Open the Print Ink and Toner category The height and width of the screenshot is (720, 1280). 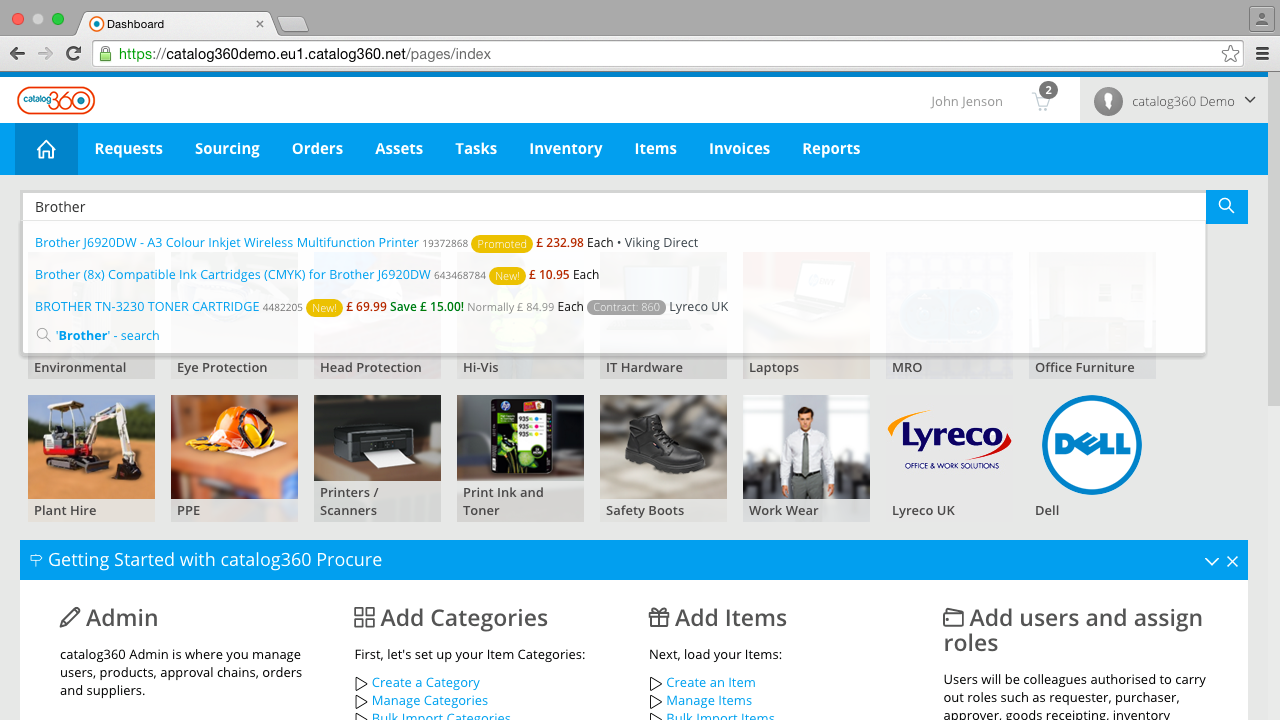click(520, 458)
